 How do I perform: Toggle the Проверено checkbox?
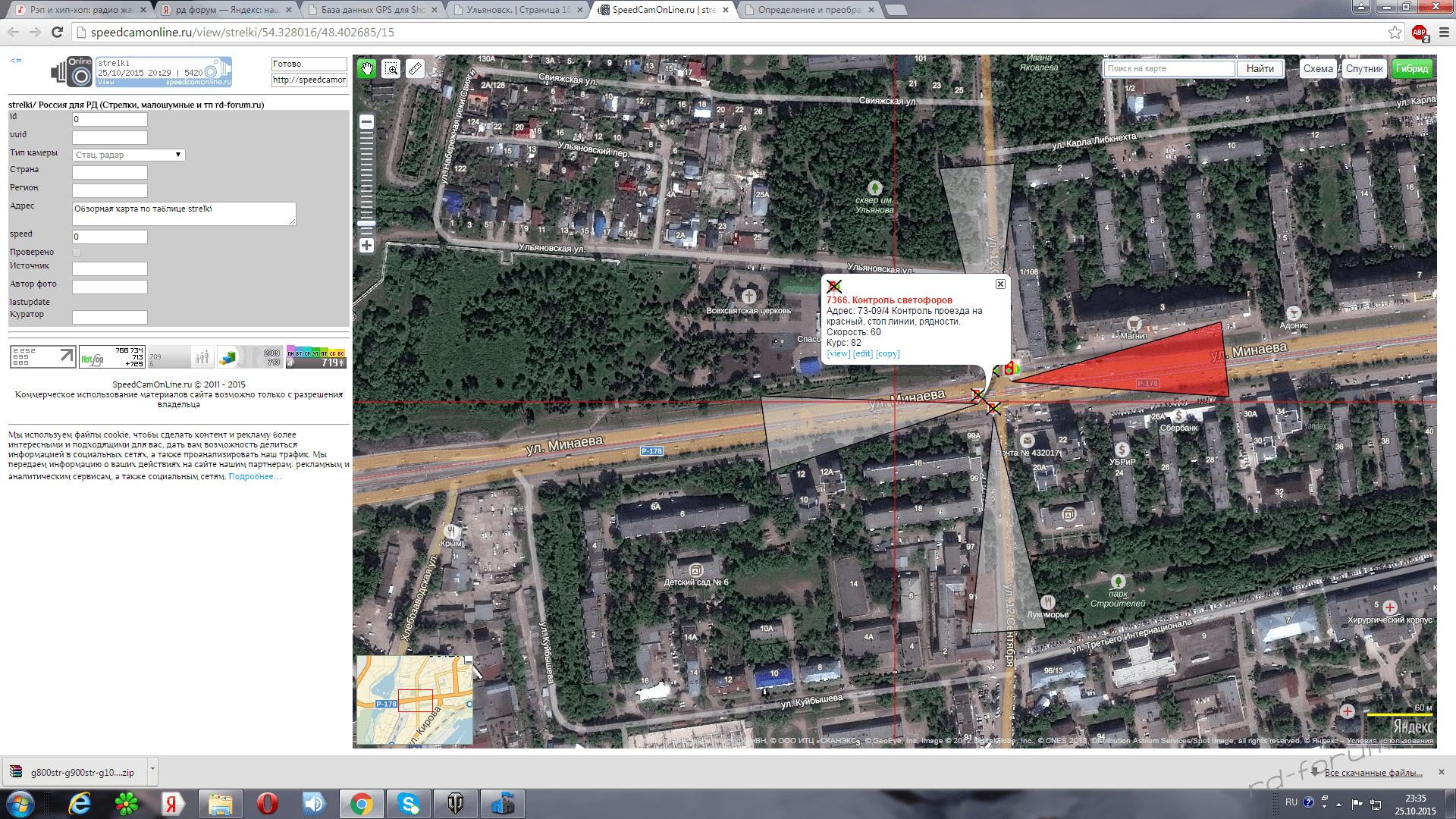77,253
